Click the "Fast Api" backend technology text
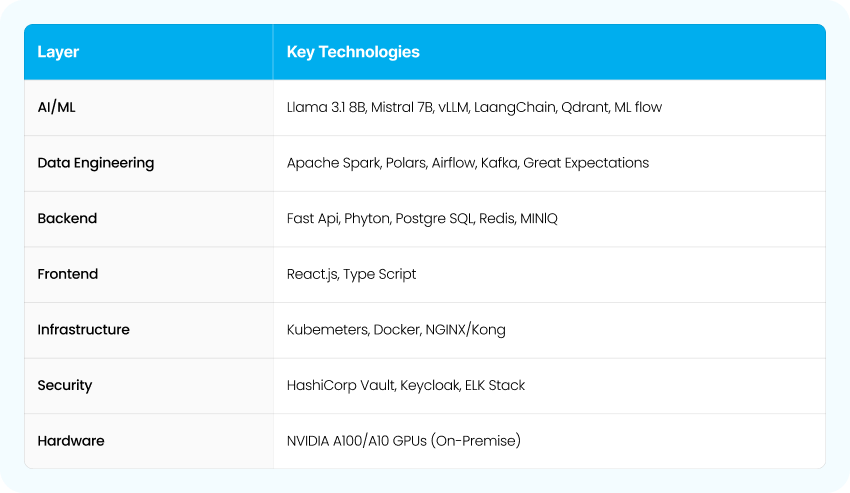The height and width of the screenshot is (493, 850). pos(311,218)
